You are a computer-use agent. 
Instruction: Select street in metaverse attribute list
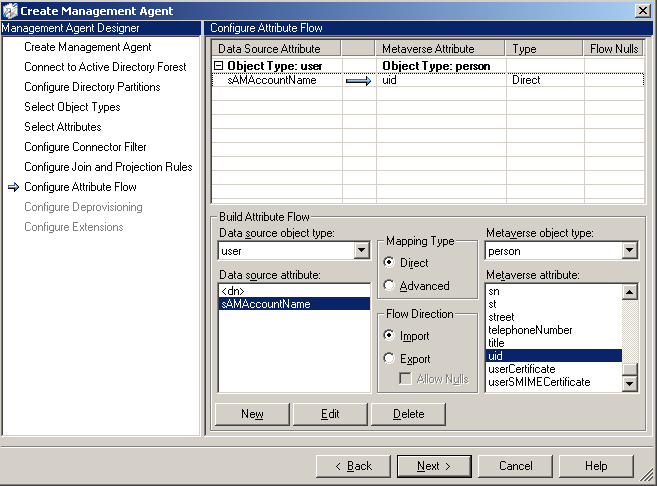point(554,317)
